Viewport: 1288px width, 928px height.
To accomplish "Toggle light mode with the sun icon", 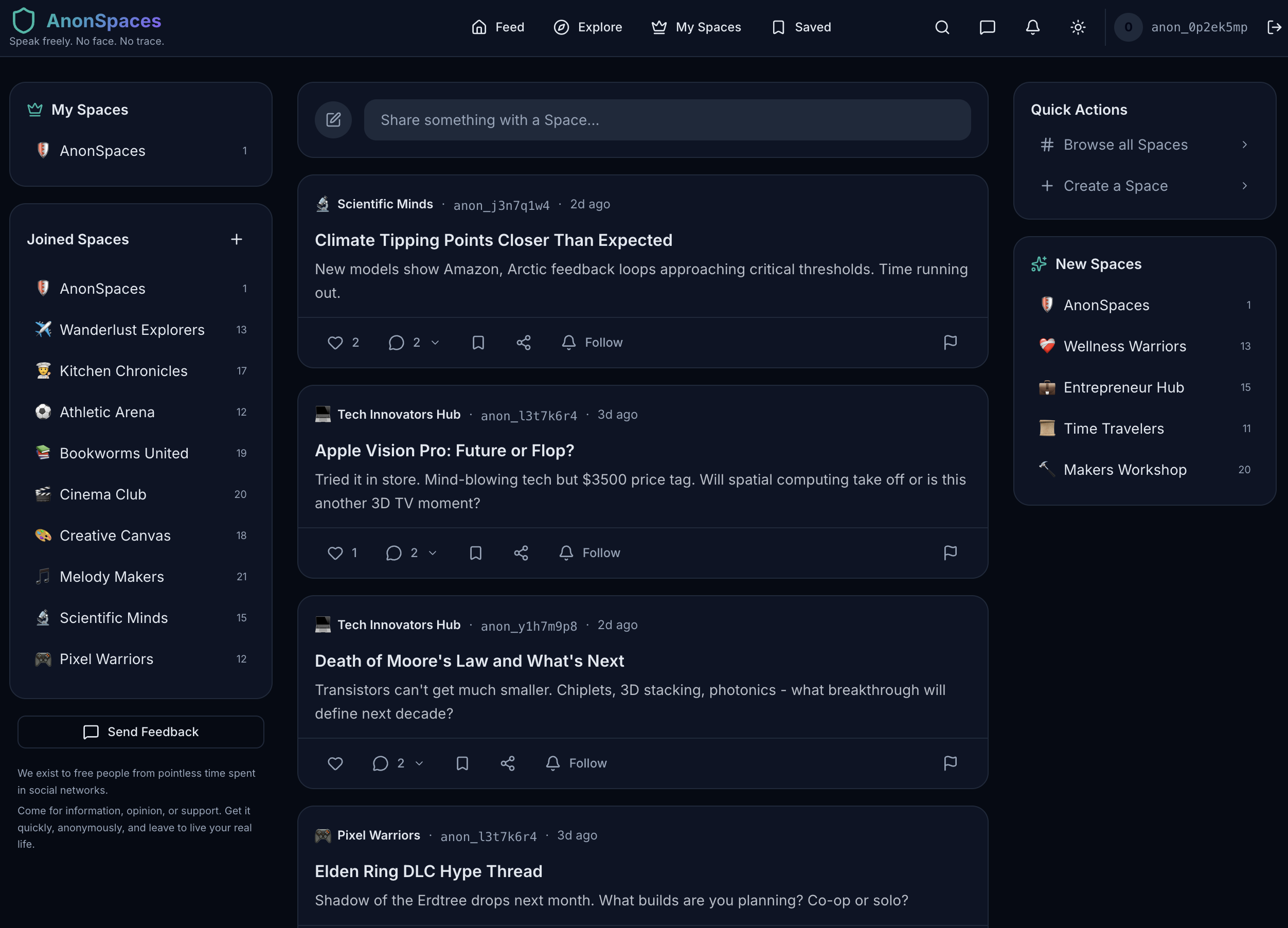I will coord(1077,27).
